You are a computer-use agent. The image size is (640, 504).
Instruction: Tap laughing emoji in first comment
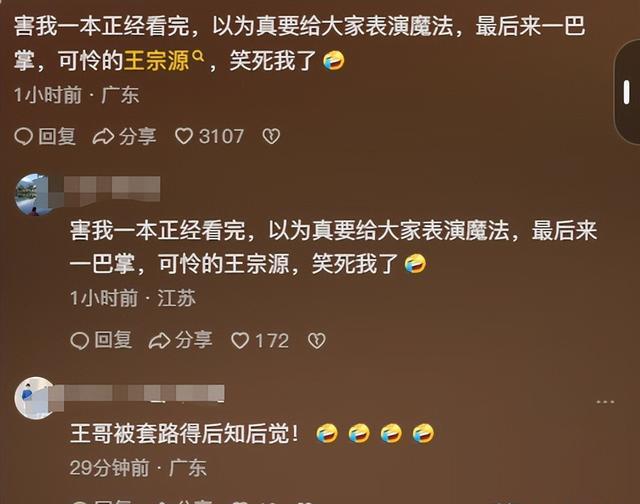click(334, 61)
